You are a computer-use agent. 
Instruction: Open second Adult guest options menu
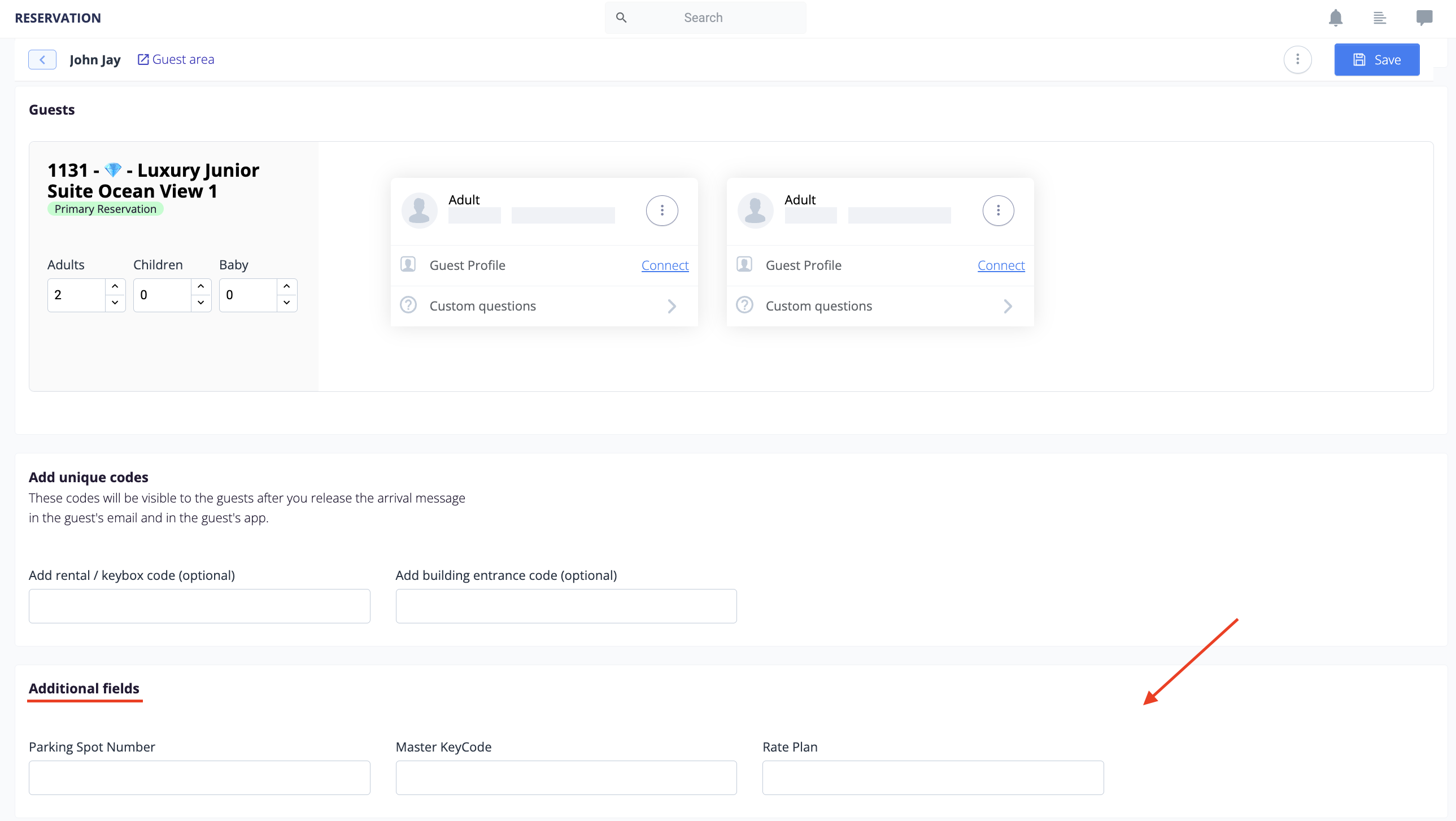click(x=998, y=211)
